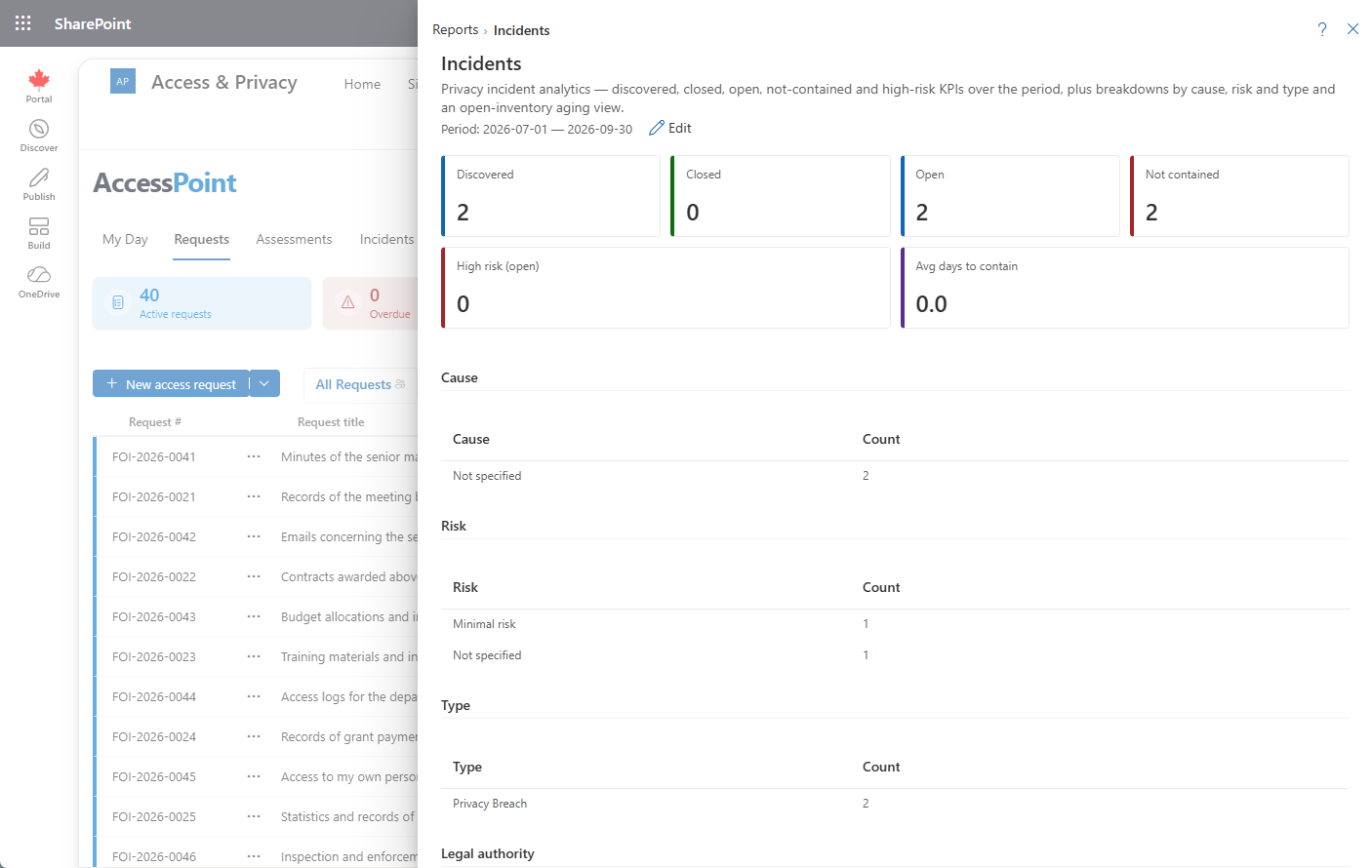Click the Minimal risk count link 1

(866, 624)
